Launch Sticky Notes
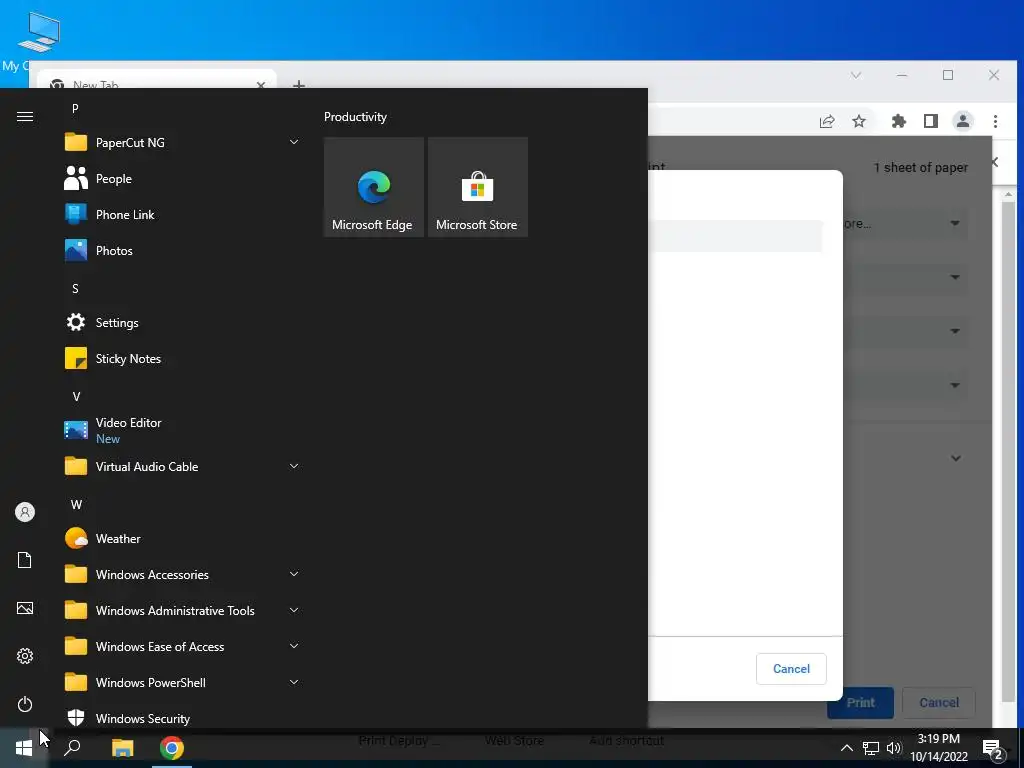This screenshot has height=768, width=1024. 182,359
